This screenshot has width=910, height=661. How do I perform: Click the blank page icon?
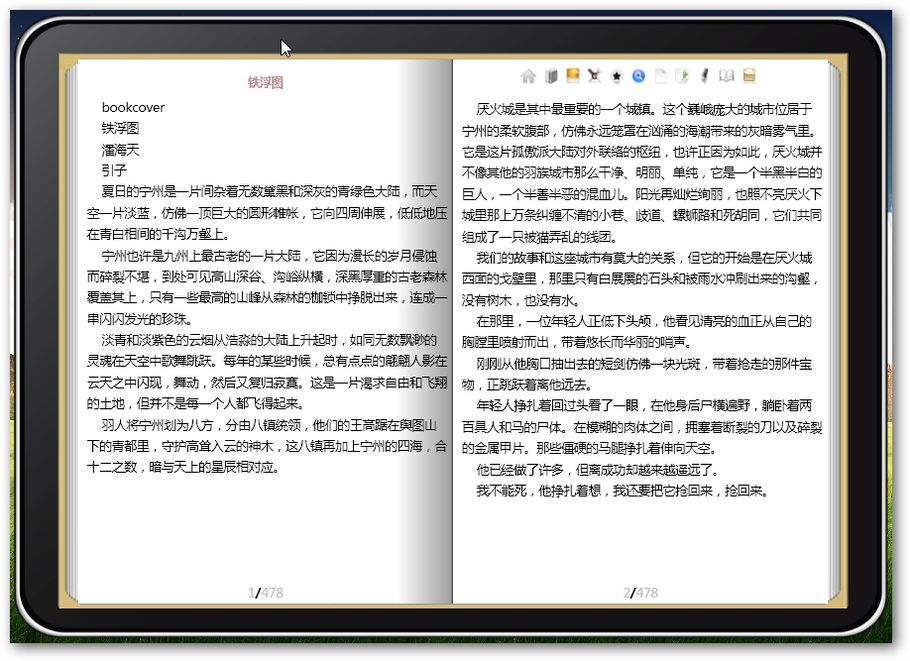661,76
